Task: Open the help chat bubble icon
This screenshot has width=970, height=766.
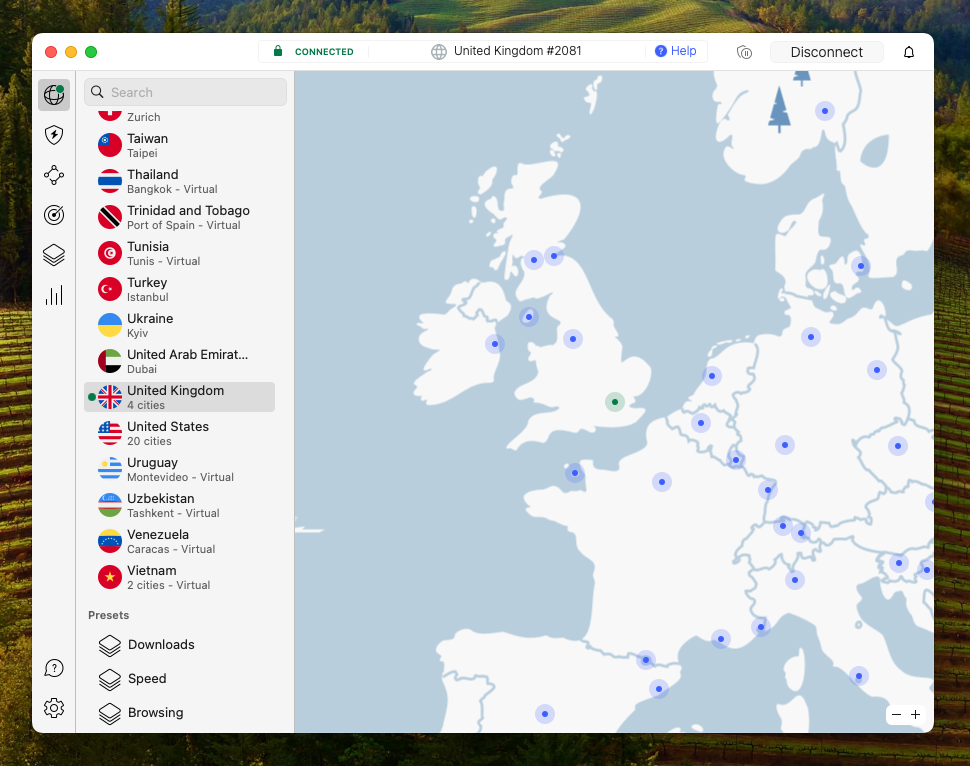Action: click(54, 668)
